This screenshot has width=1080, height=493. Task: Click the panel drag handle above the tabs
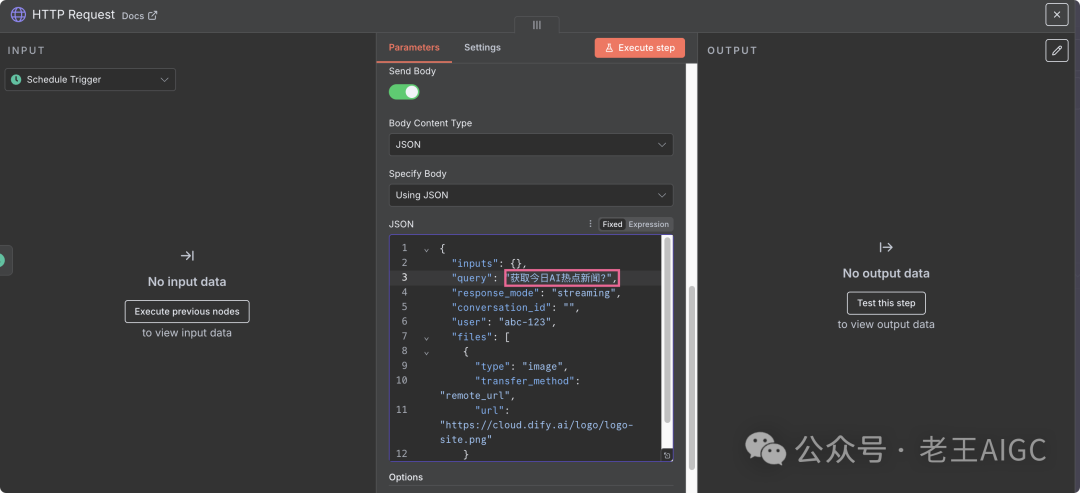click(x=537, y=25)
